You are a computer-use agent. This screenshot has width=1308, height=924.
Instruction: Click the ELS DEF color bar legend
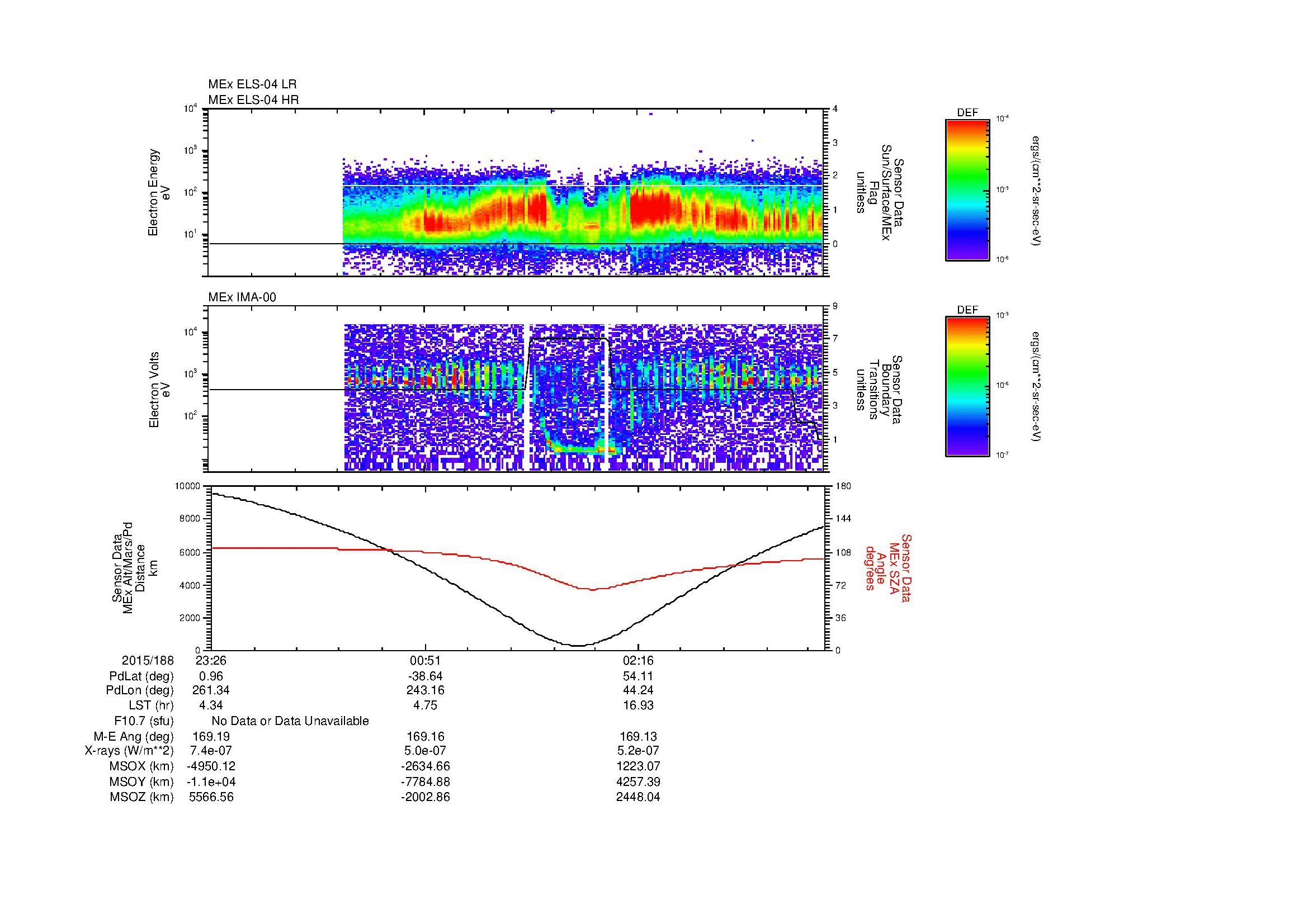coord(967,189)
